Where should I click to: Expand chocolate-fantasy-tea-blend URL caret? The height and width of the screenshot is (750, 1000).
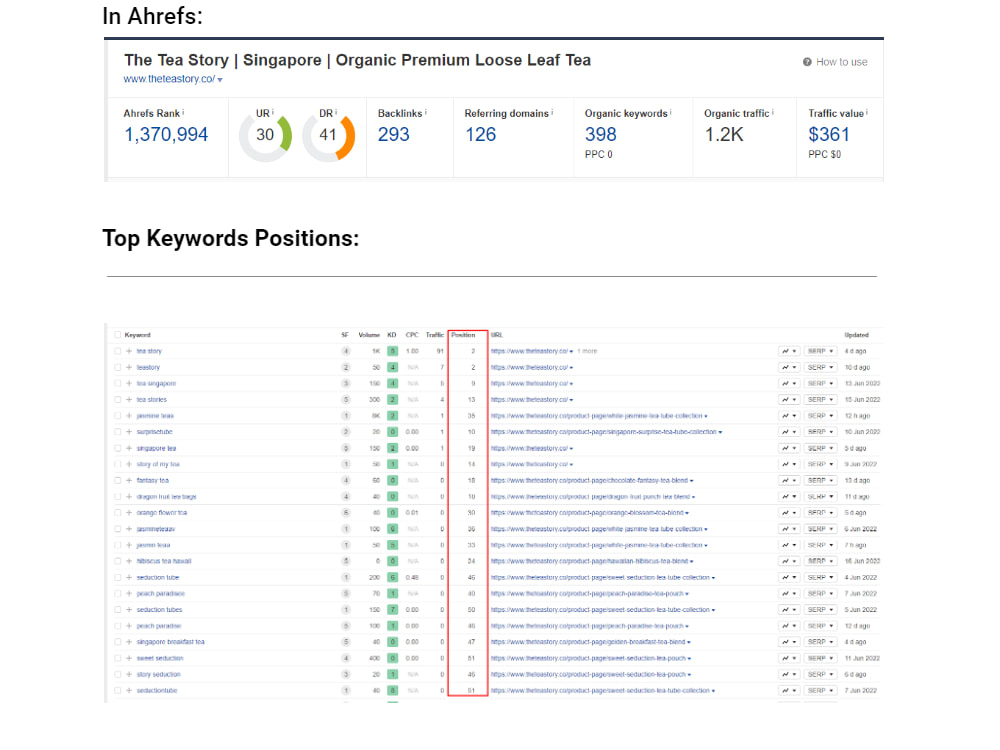(692, 481)
